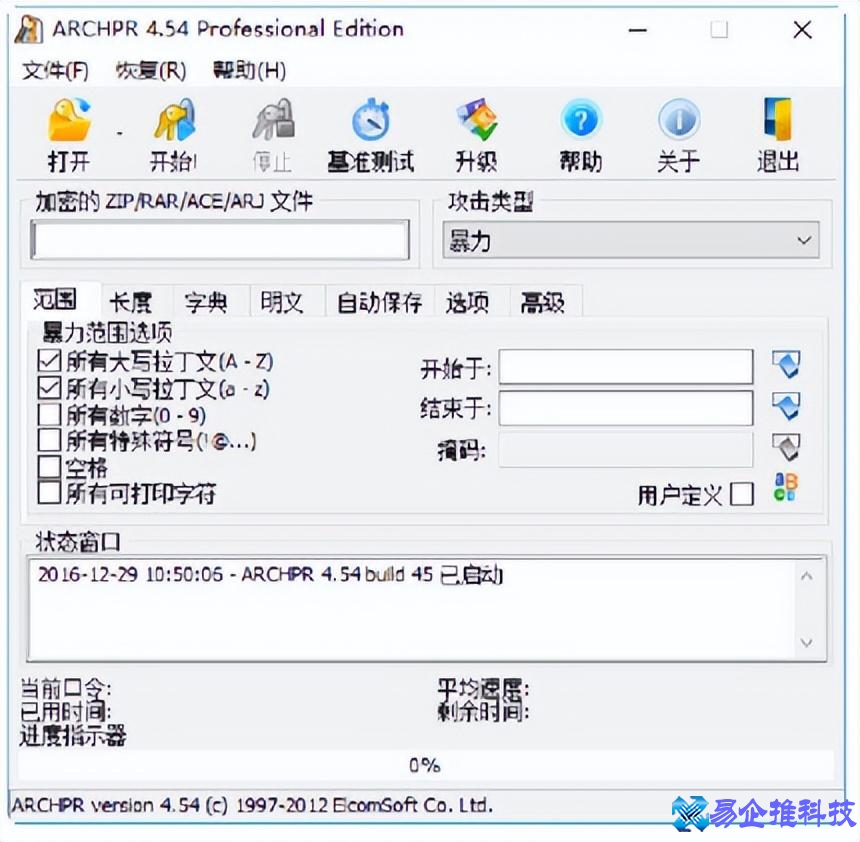Tick the 用户定义 checkbox
Viewport: 860px width, 842px height.
tap(742, 494)
